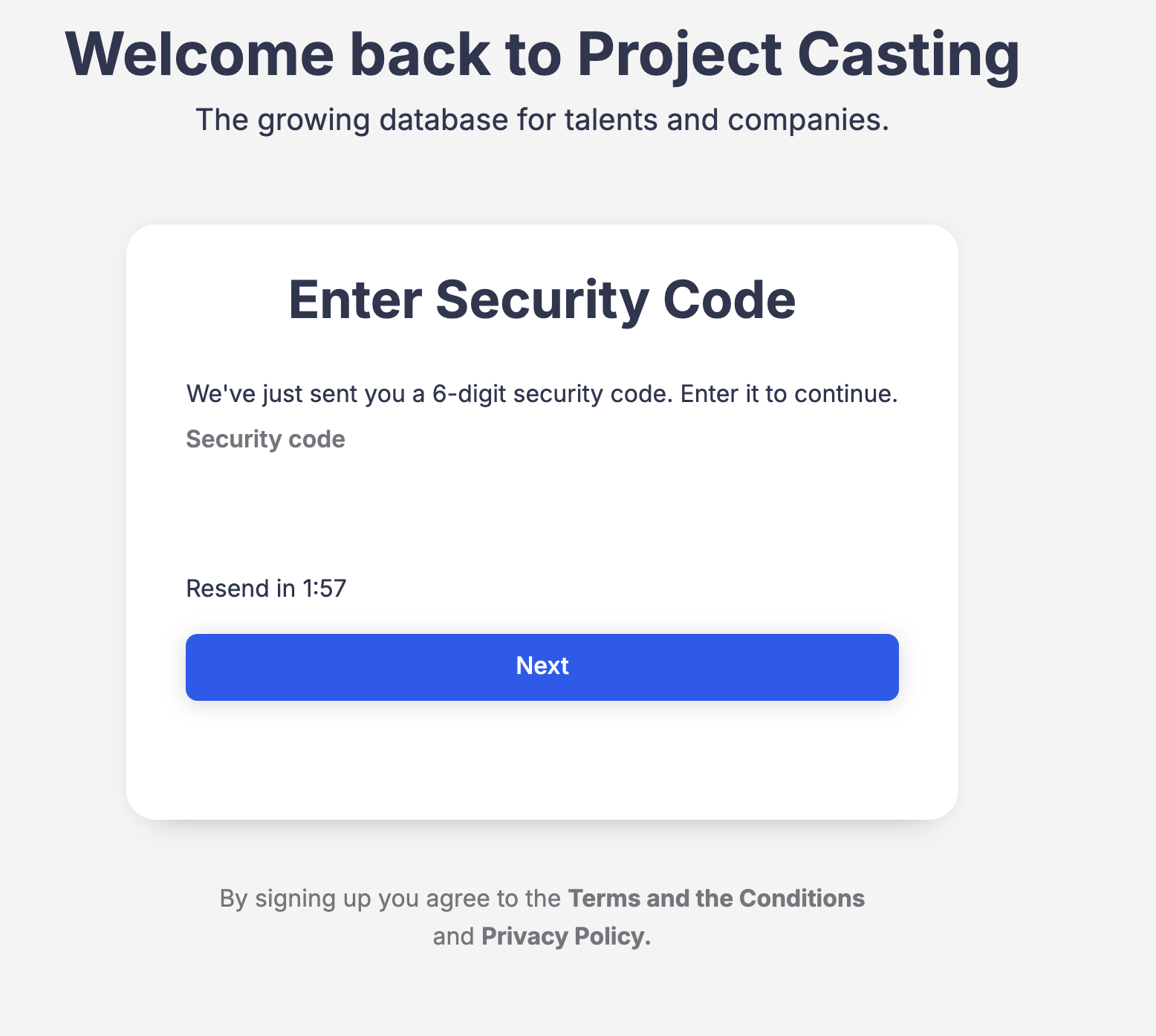The width and height of the screenshot is (1156, 1036).
Task: Click the word 'Code' in the card heading
Action: [x=729, y=300]
